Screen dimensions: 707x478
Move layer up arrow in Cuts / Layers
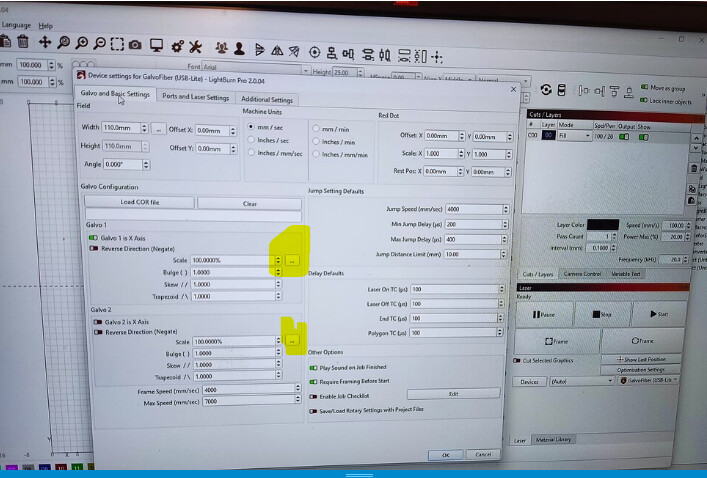point(697,138)
